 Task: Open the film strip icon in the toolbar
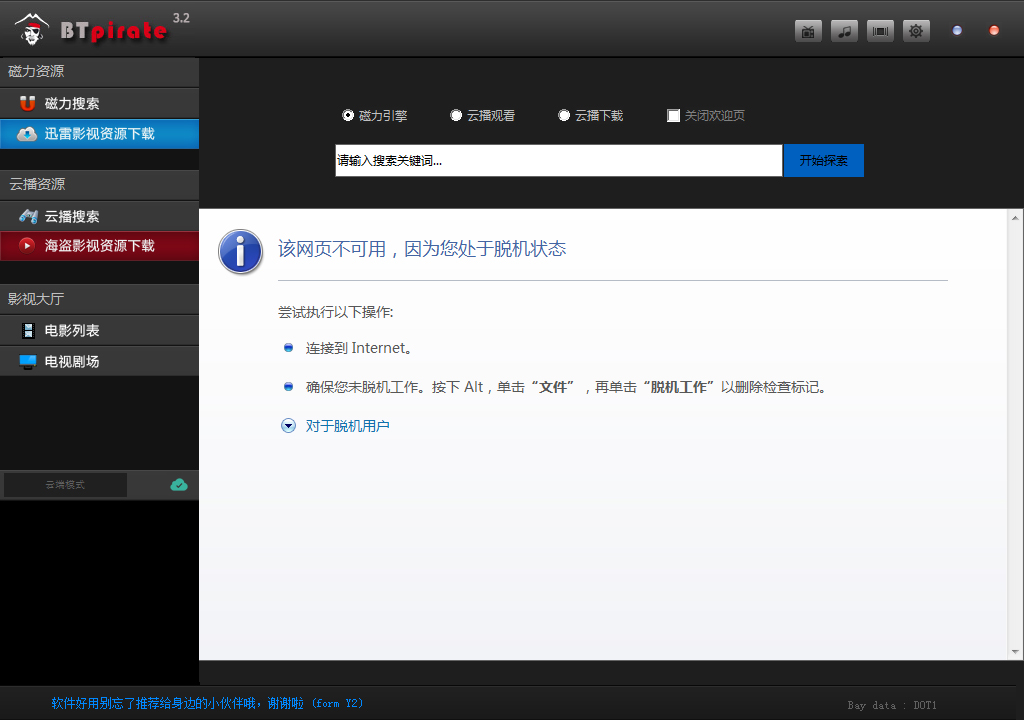coord(880,31)
